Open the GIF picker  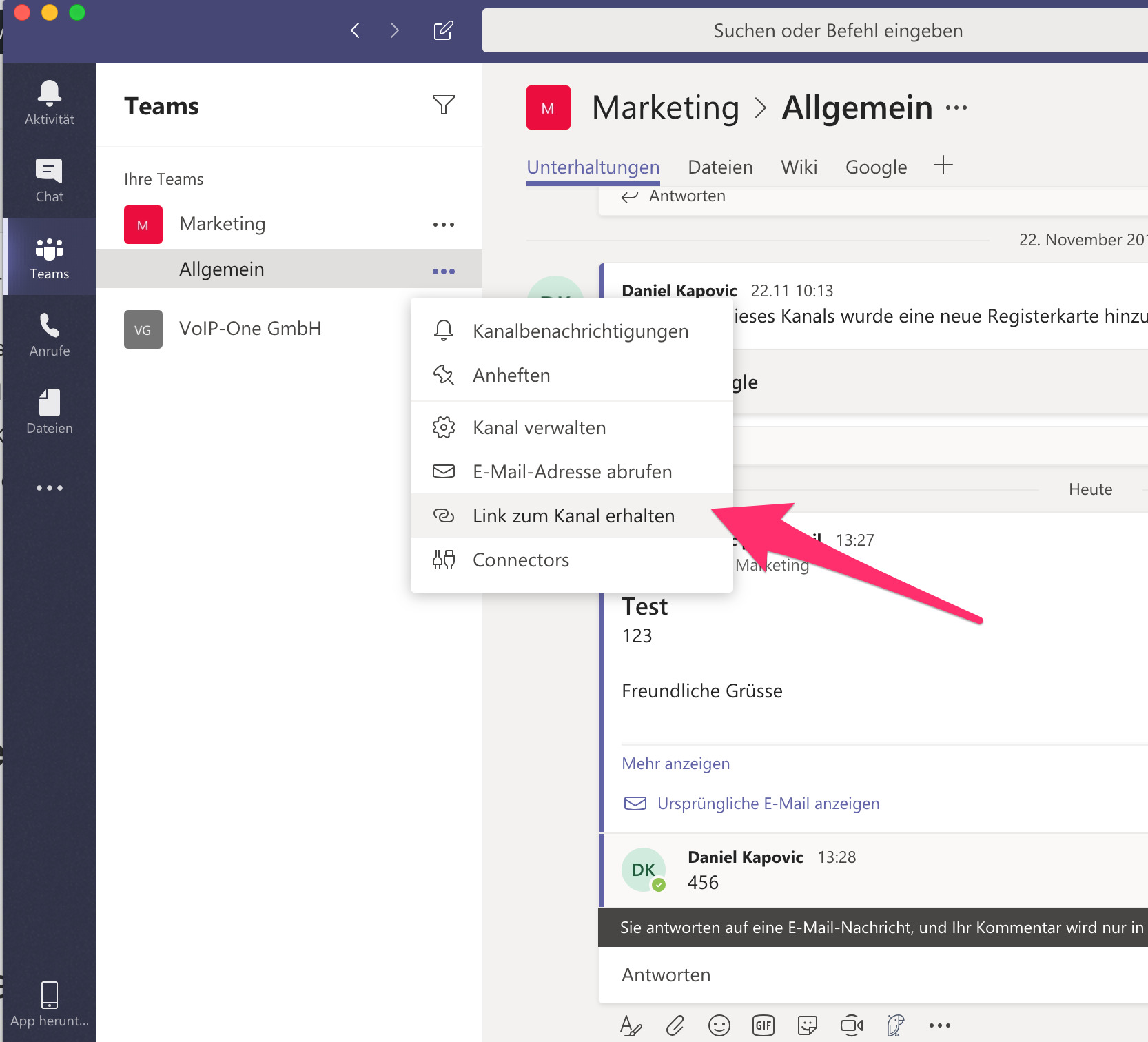[763, 1025]
